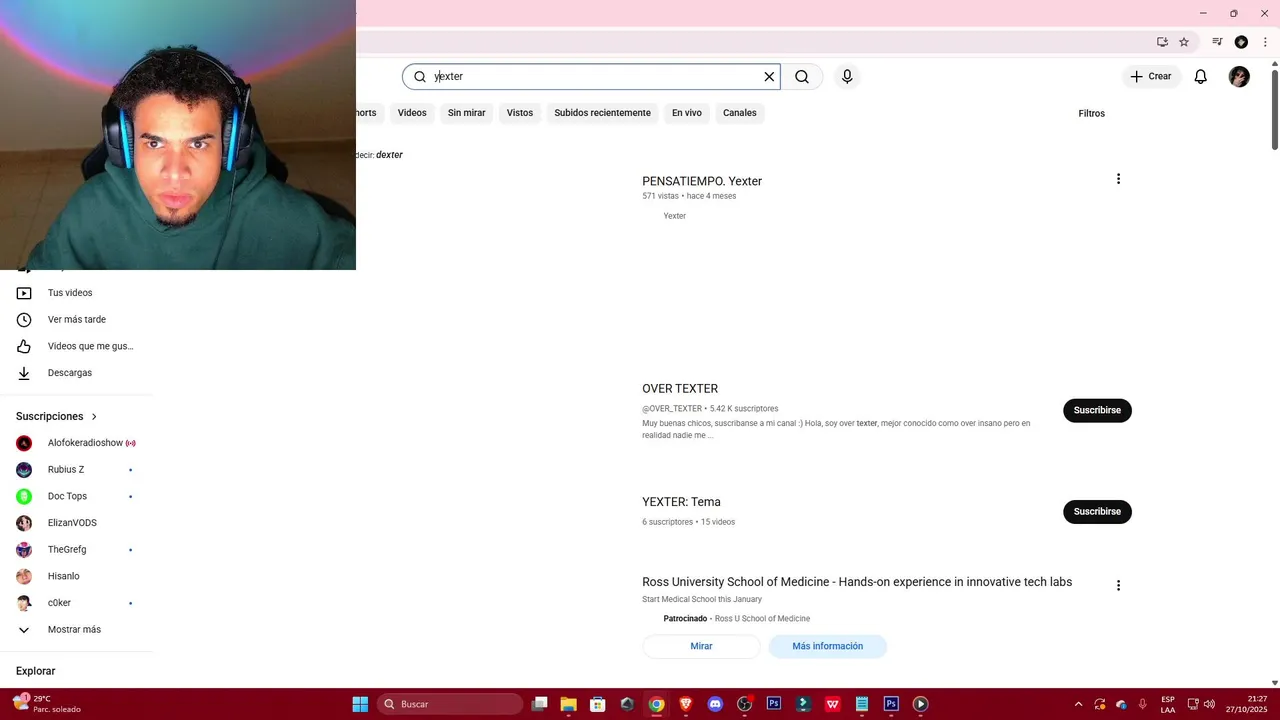Open options for PENSATIEMPO. Yexter video
The height and width of the screenshot is (720, 1280).
tap(1118, 179)
